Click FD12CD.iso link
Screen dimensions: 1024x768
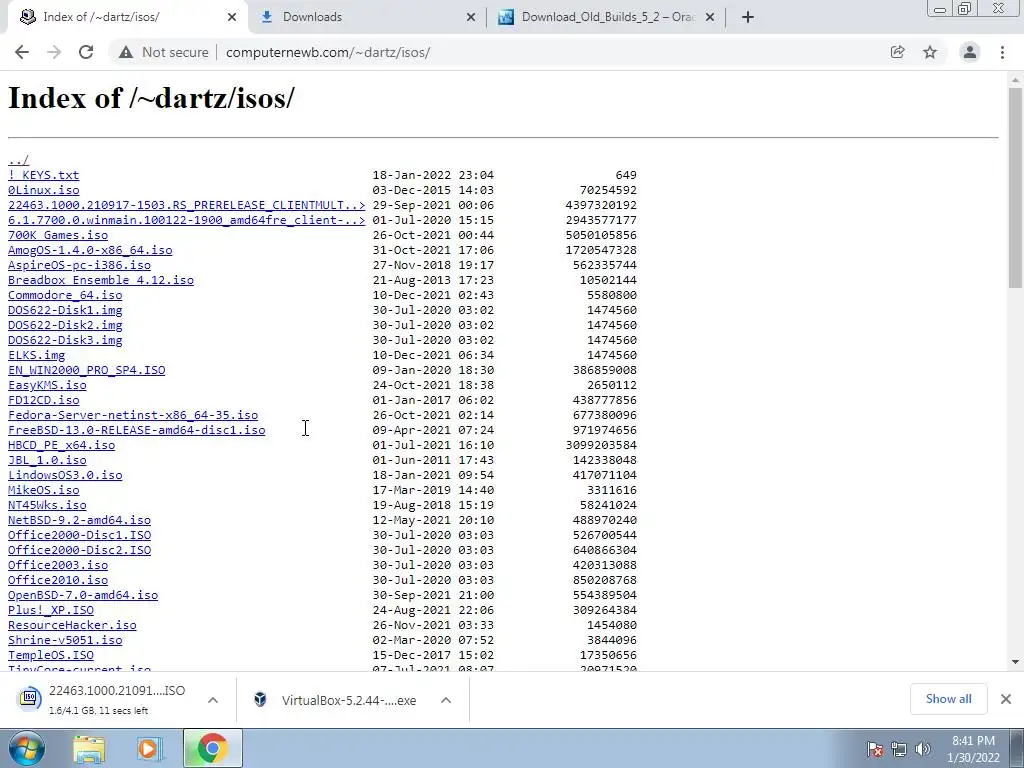coord(44,400)
